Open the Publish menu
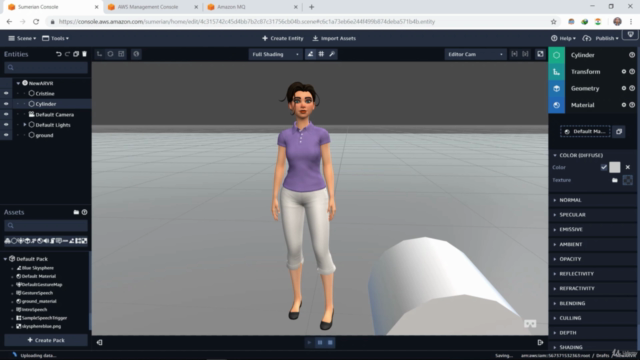Image resolution: width=640 pixels, height=360 pixels. click(x=601, y=38)
